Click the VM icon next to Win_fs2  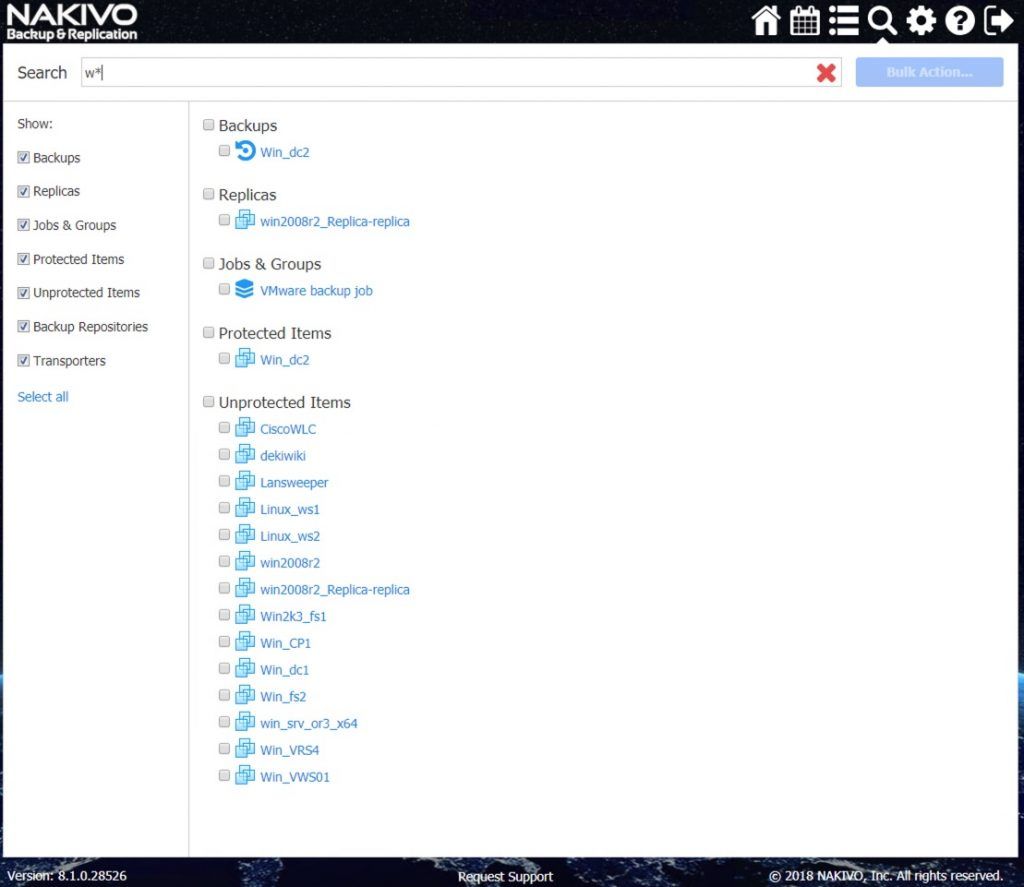click(x=245, y=696)
